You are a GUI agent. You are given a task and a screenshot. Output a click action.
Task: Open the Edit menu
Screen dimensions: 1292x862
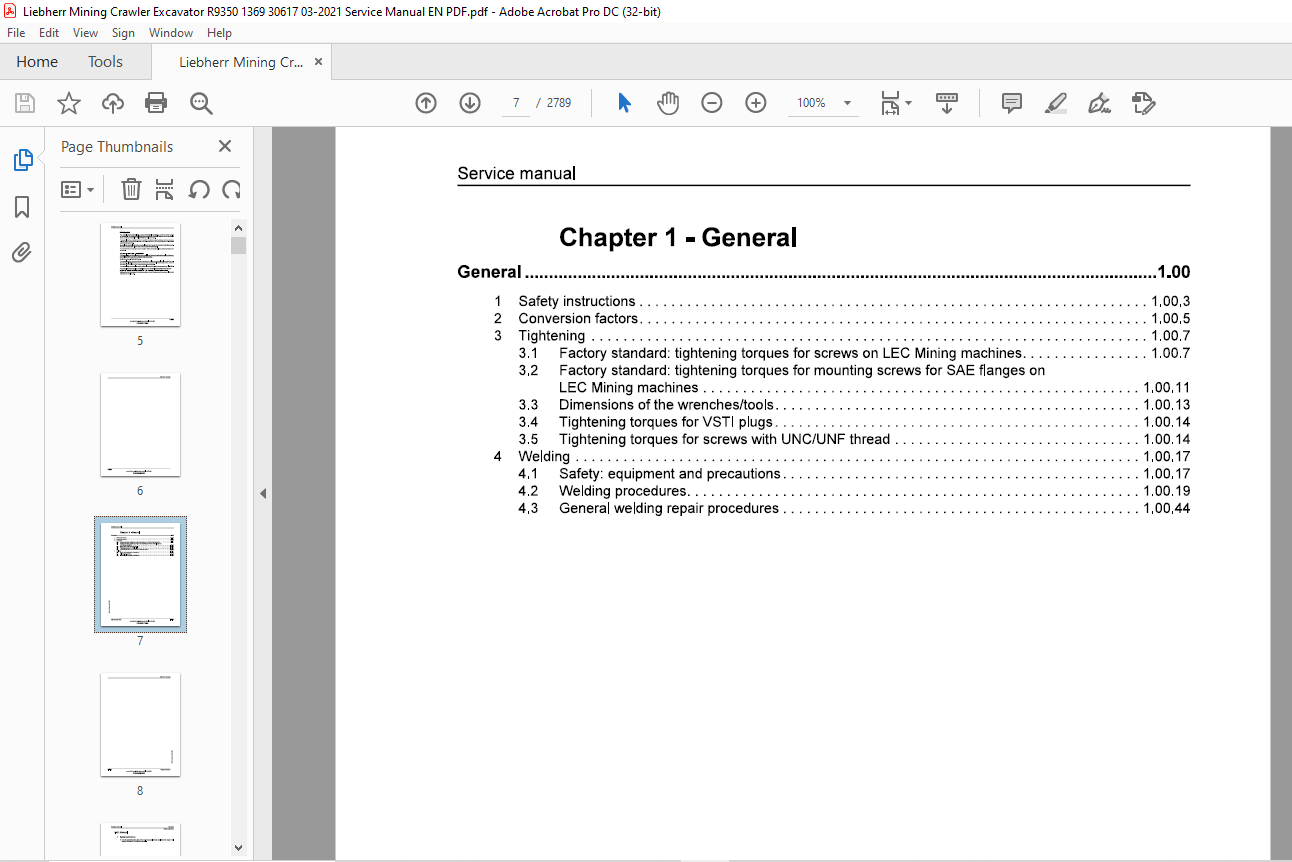pyautogui.click(x=49, y=33)
